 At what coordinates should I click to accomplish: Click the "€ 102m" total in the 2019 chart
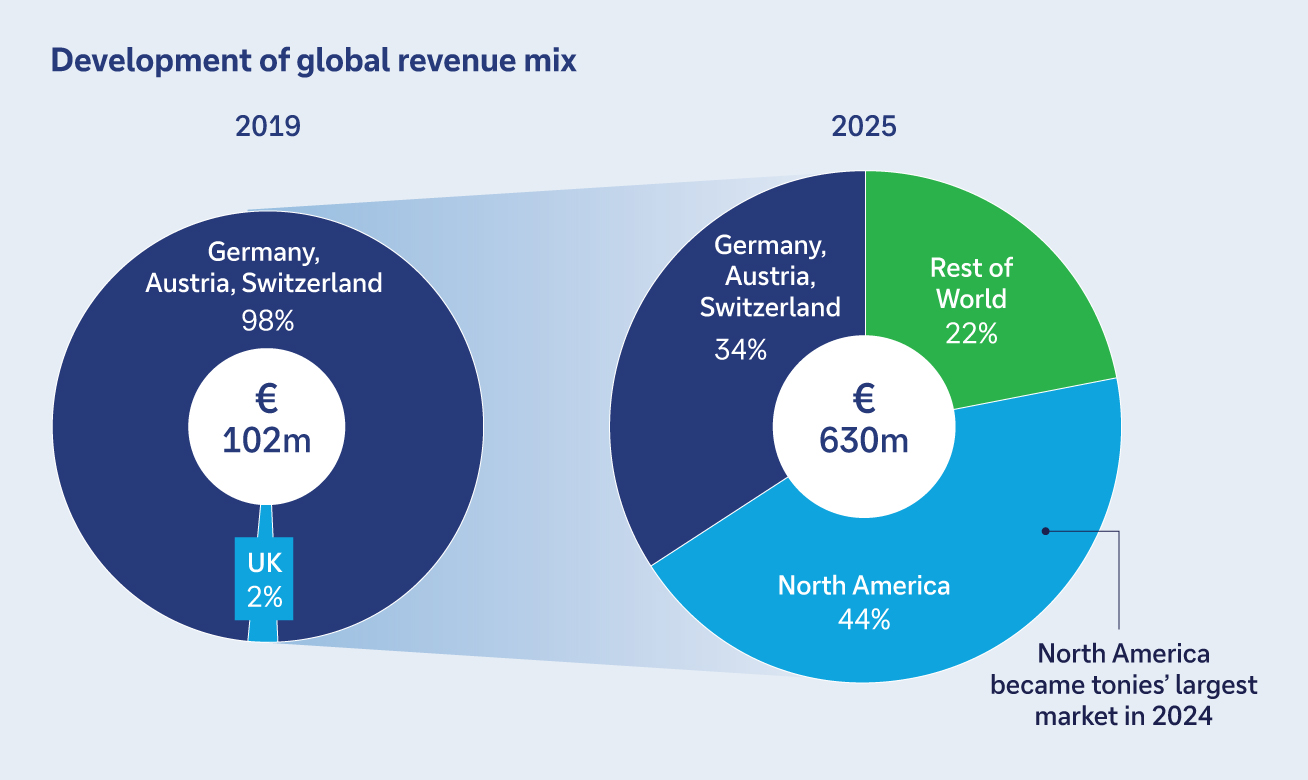[x=267, y=421]
